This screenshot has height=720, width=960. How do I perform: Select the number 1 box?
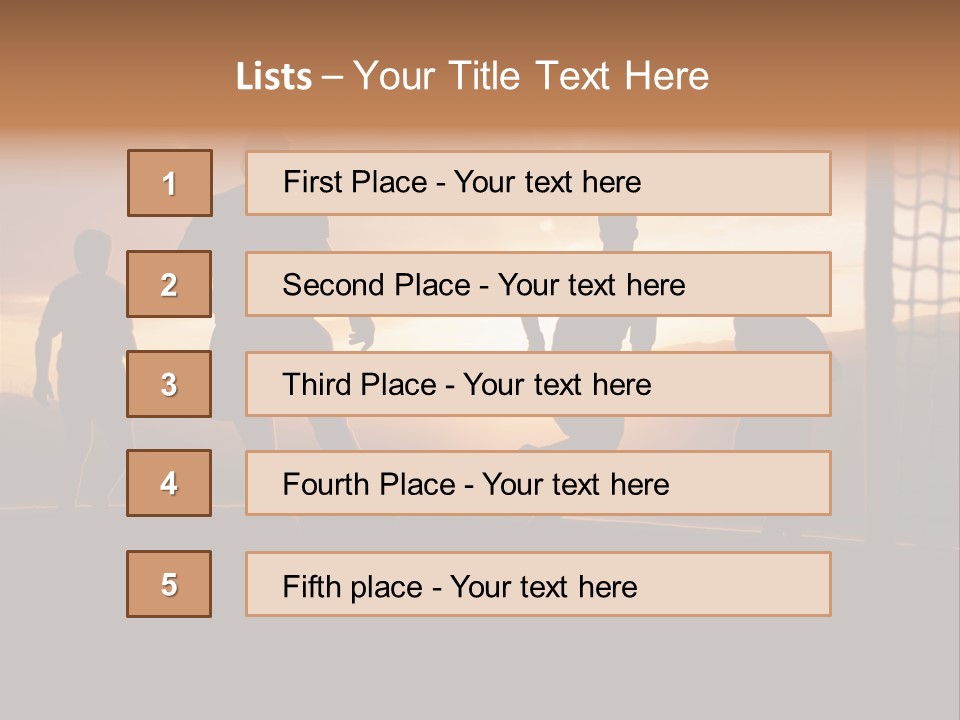click(170, 183)
